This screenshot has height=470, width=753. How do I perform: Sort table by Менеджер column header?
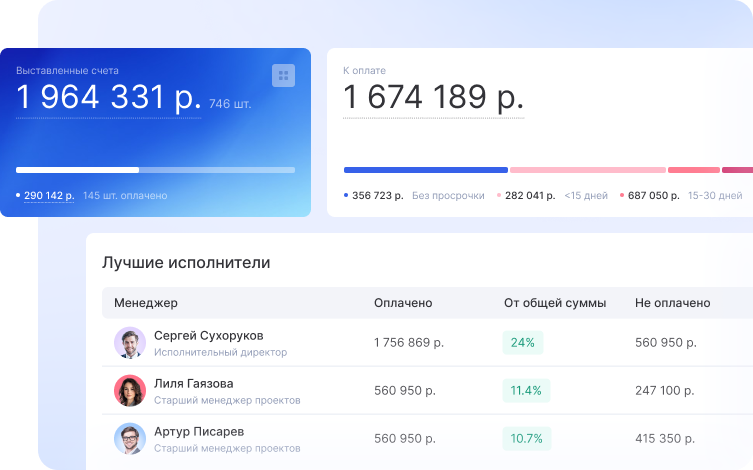coord(145,303)
